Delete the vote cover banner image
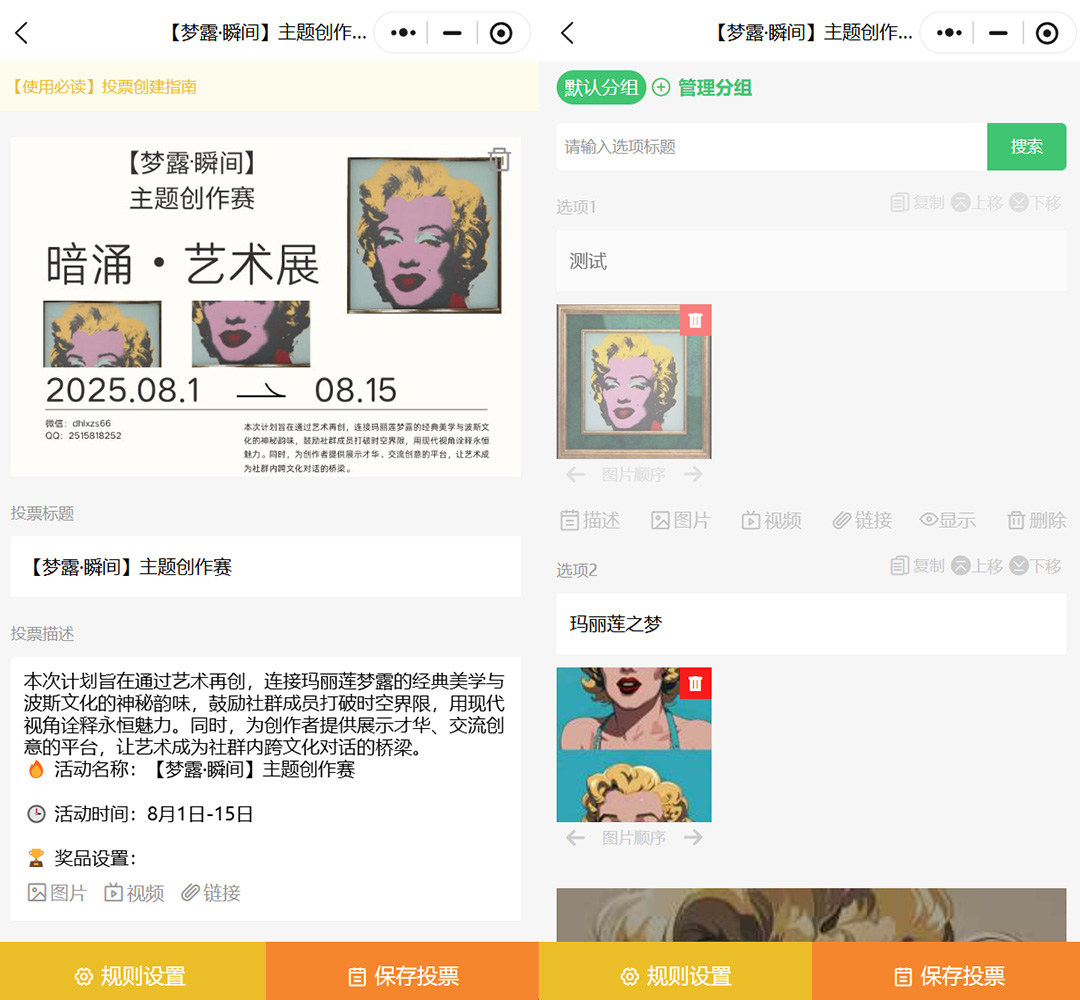 (x=500, y=159)
